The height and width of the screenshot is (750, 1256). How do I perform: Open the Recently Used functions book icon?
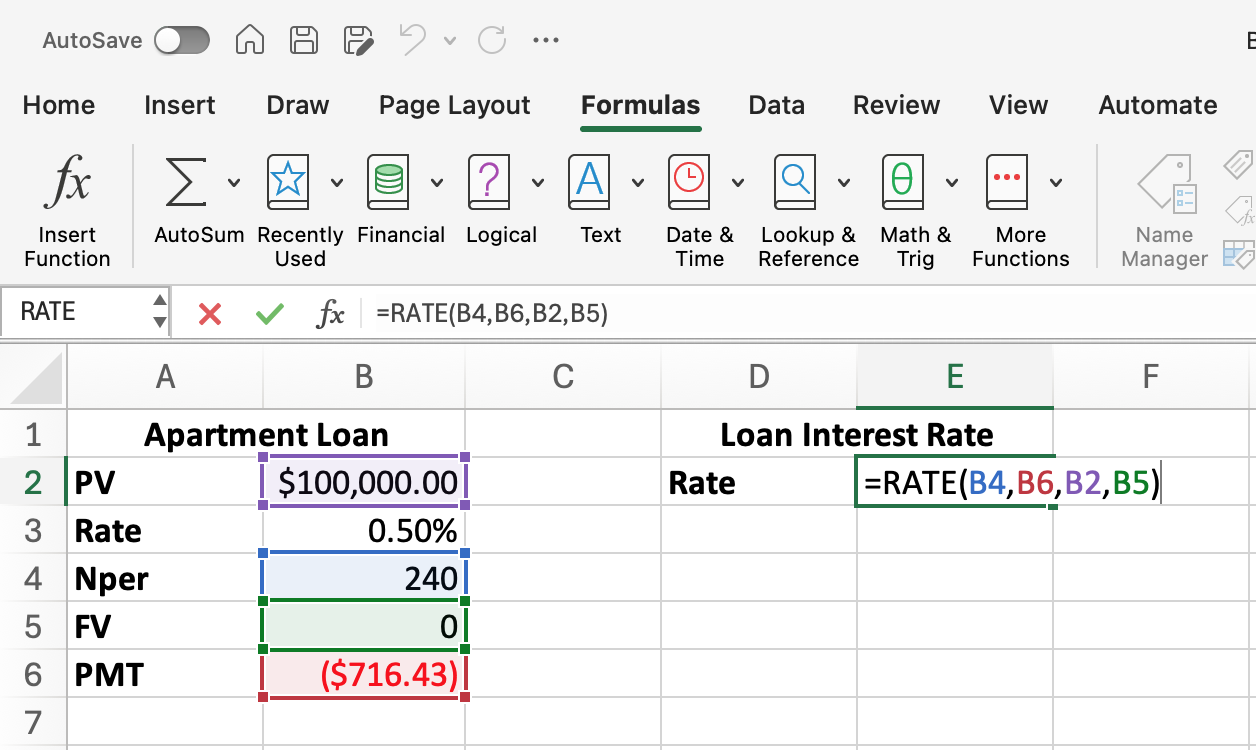point(288,182)
